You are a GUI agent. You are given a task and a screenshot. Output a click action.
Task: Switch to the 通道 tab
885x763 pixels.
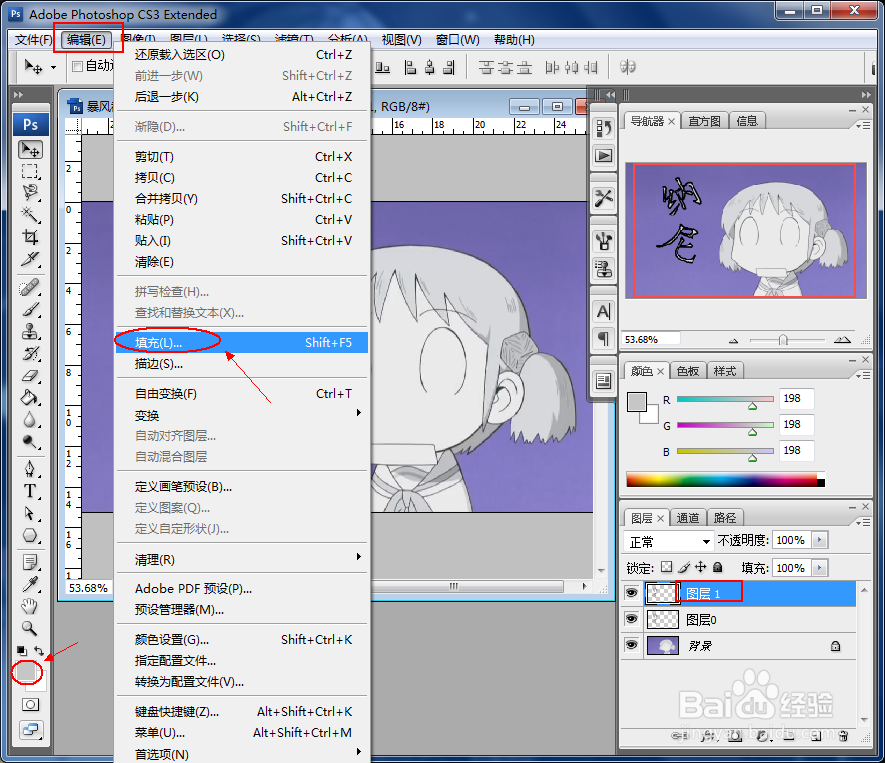click(688, 517)
